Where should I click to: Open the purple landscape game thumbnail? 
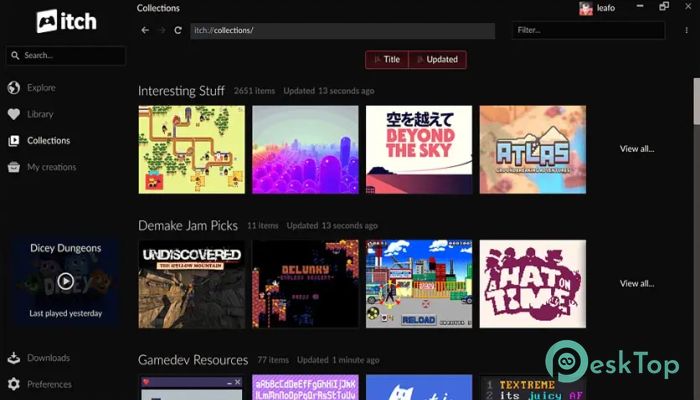(x=305, y=150)
